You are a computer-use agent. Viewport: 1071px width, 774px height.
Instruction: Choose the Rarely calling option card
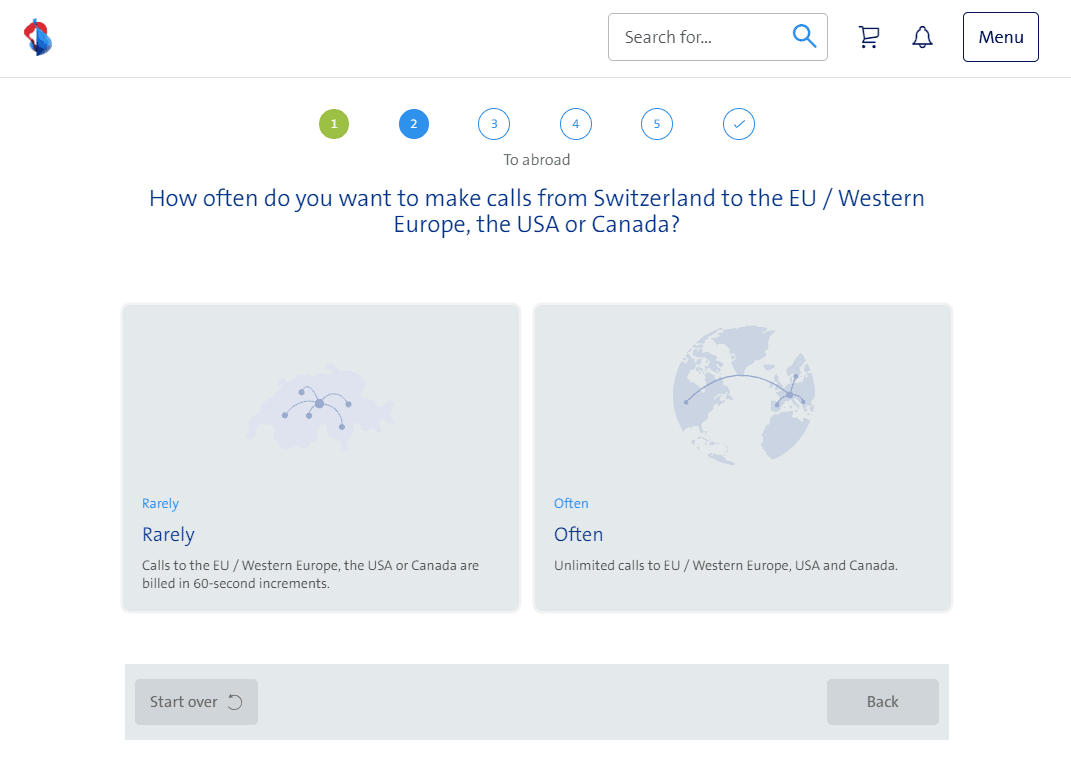click(x=321, y=458)
